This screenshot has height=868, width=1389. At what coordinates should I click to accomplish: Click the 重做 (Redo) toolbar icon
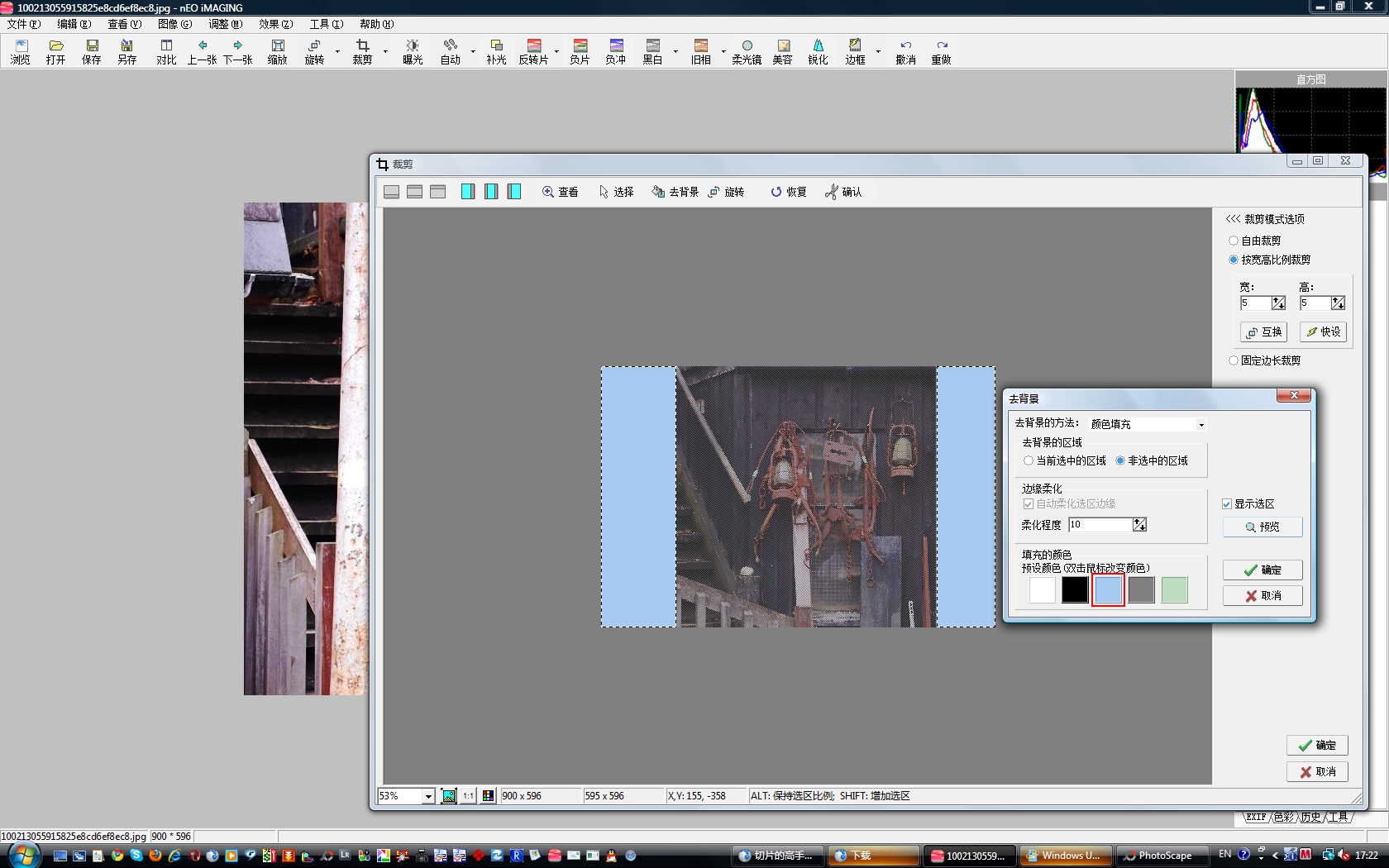(x=941, y=51)
